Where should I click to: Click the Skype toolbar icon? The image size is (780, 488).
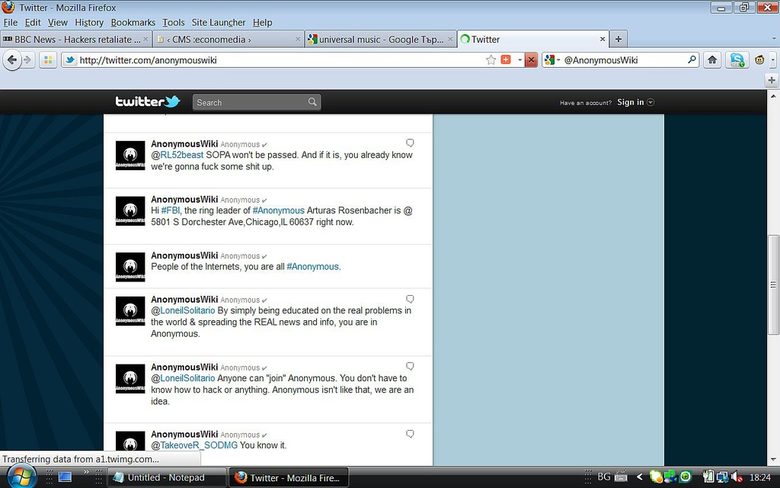pyautogui.click(x=737, y=60)
